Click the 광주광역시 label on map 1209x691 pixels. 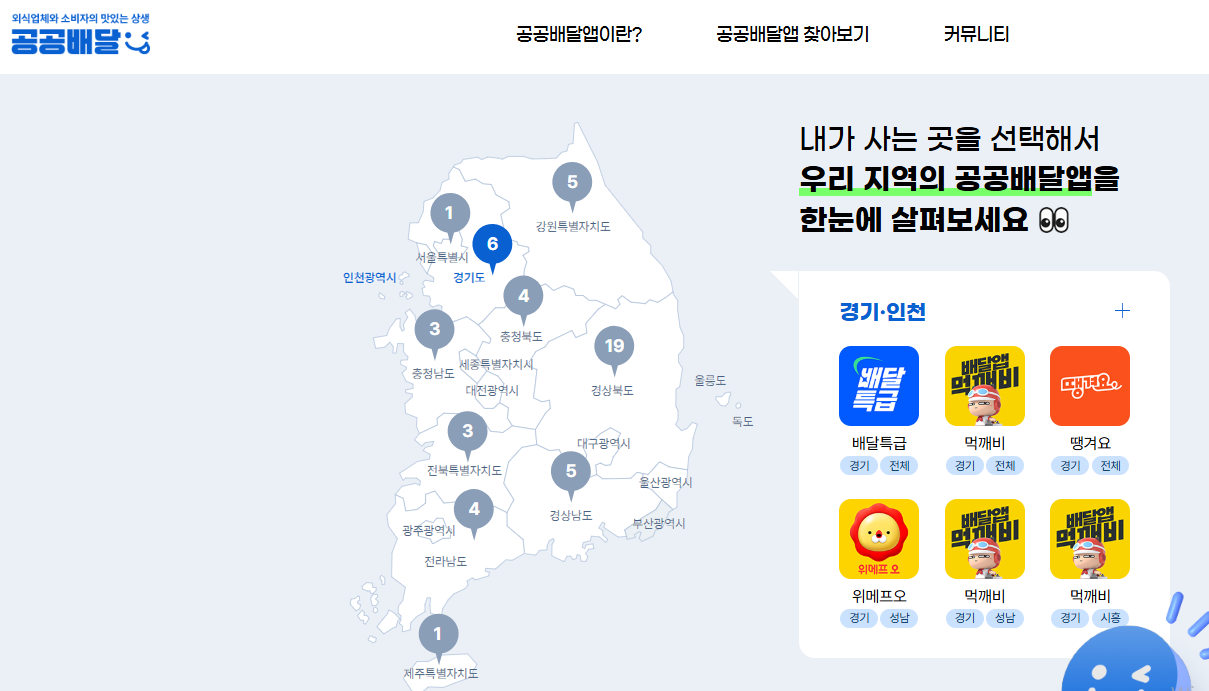pyautogui.click(x=429, y=531)
